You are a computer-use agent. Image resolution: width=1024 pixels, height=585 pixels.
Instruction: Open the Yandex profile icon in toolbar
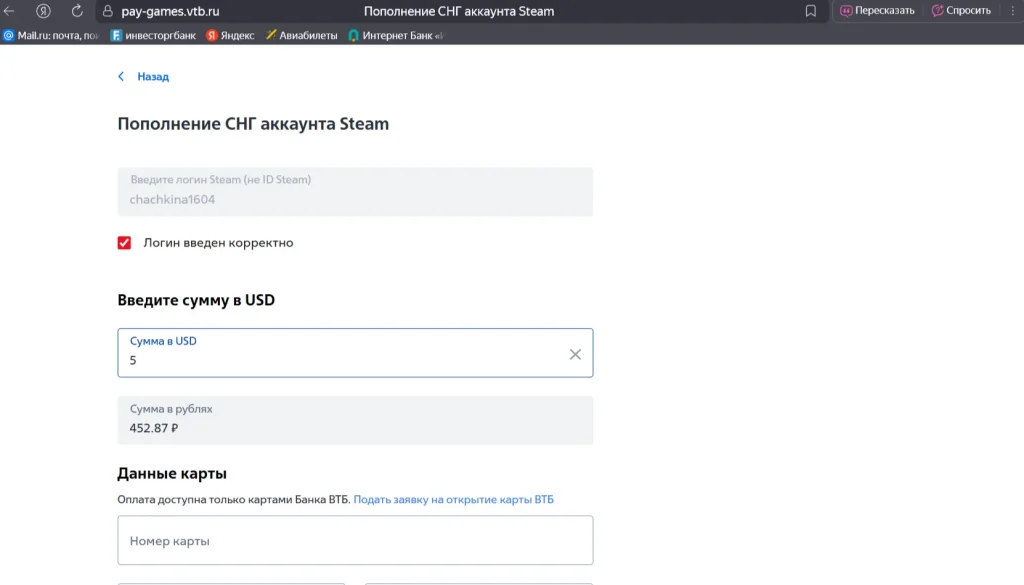[x=43, y=11]
